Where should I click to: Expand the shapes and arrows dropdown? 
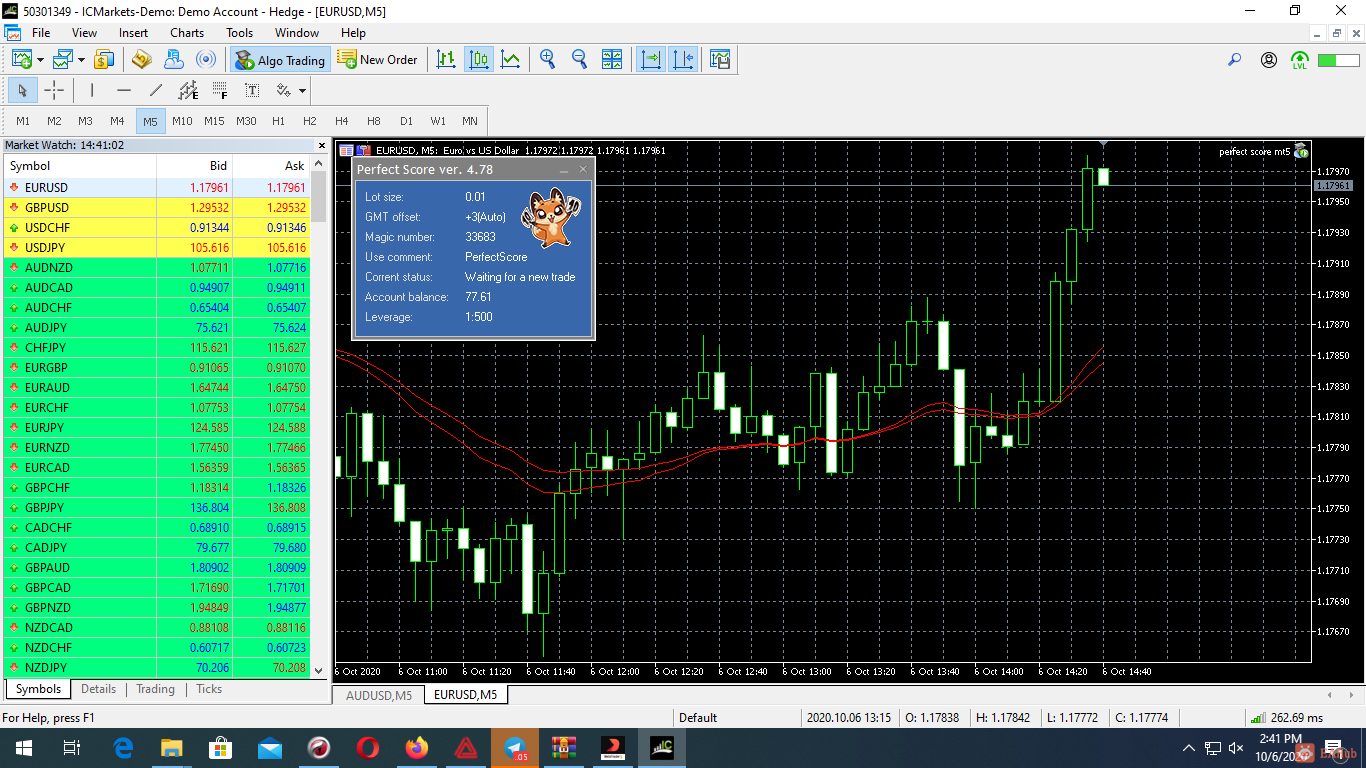pos(302,90)
